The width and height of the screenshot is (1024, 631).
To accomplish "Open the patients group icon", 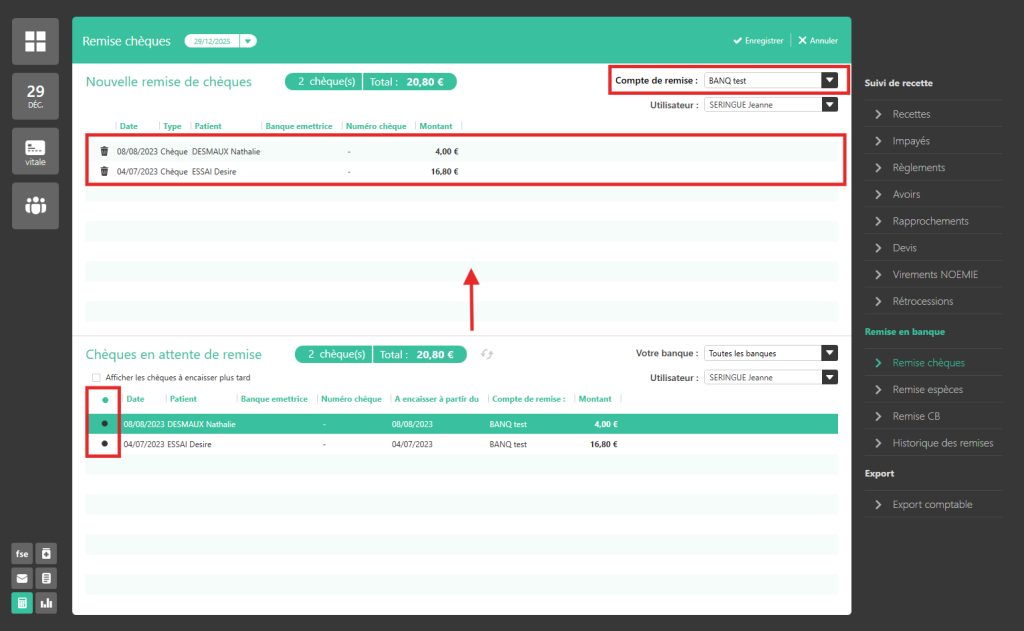I will click(35, 206).
